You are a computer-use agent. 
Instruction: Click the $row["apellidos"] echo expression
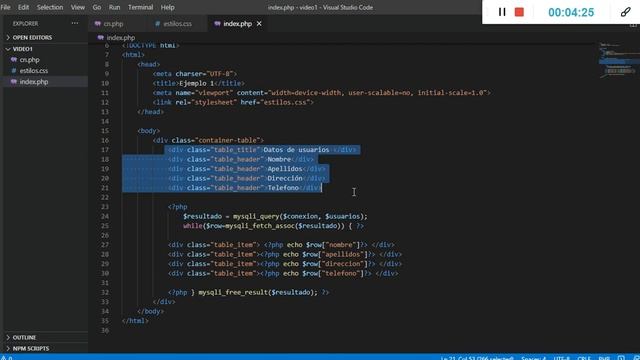[335, 254]
